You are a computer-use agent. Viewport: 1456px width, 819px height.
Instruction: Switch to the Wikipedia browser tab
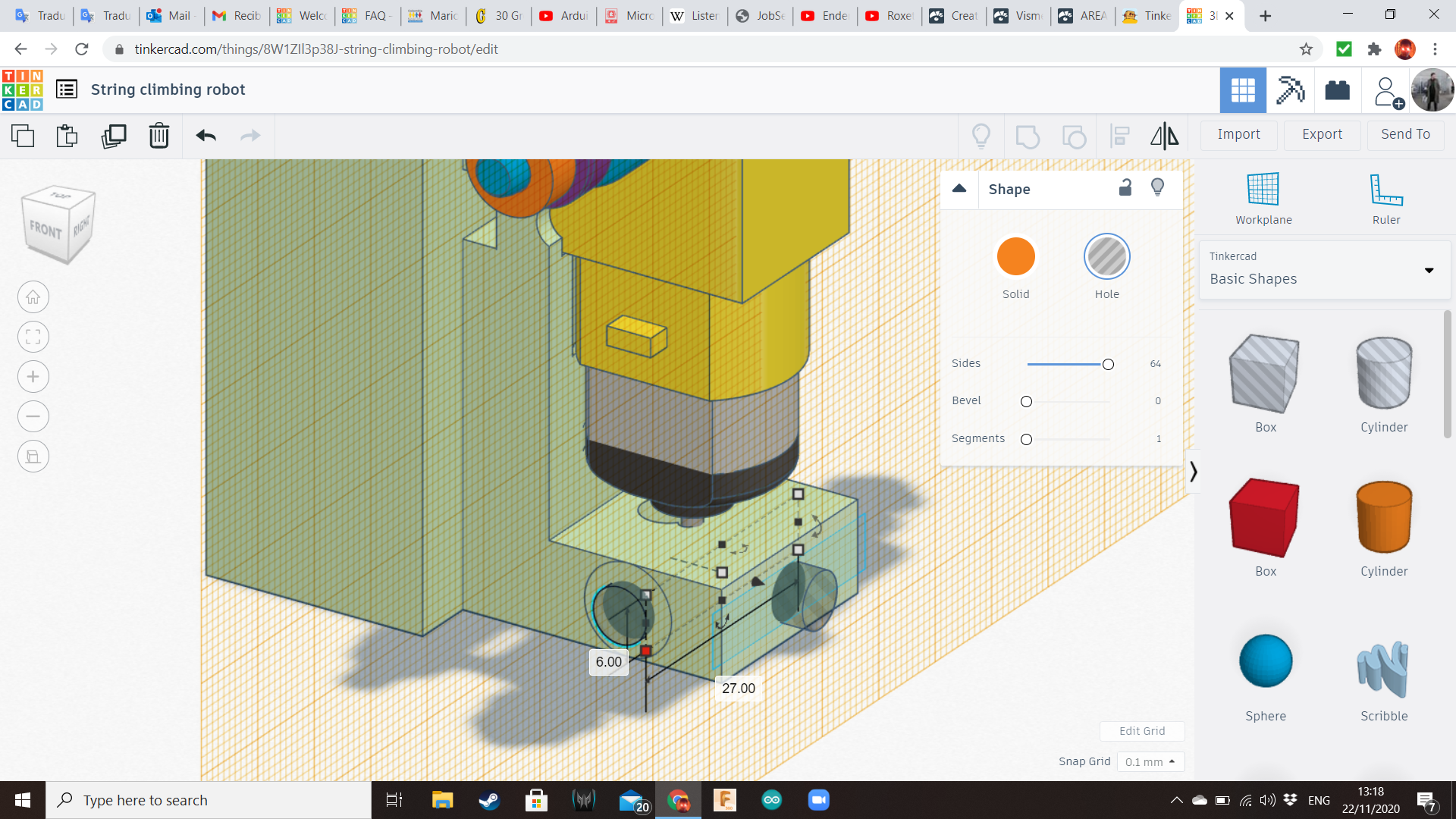coord(694,16)
